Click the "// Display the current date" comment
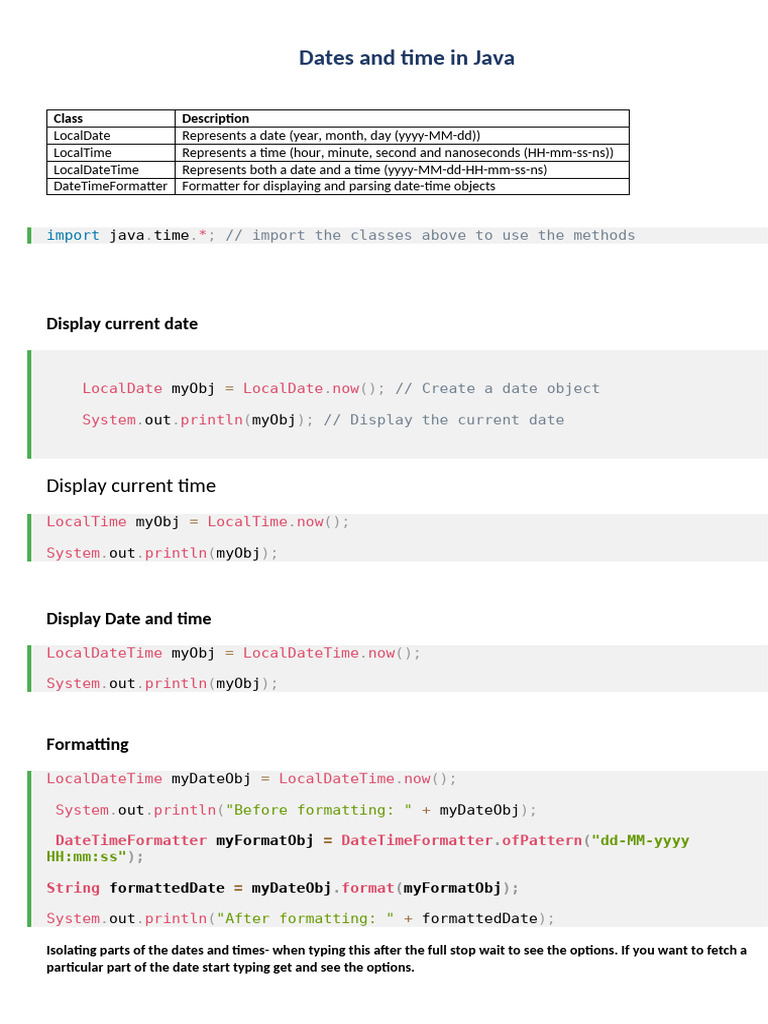 [x=443, y=420]
